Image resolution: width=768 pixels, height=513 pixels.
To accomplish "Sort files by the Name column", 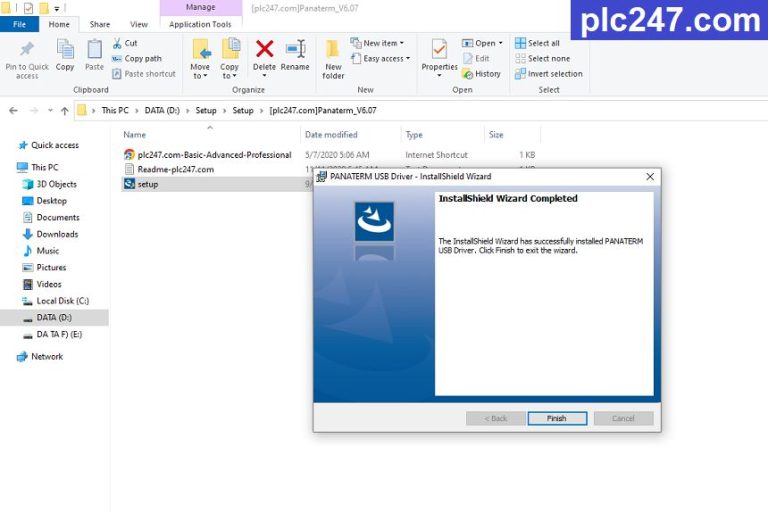I will [135, 134].
